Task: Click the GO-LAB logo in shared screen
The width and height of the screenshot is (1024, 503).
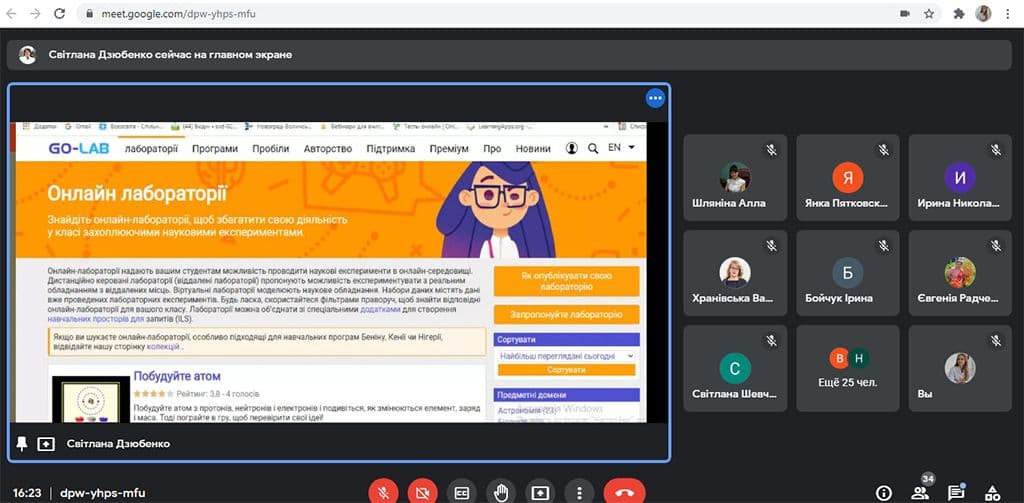Action: 80,148
